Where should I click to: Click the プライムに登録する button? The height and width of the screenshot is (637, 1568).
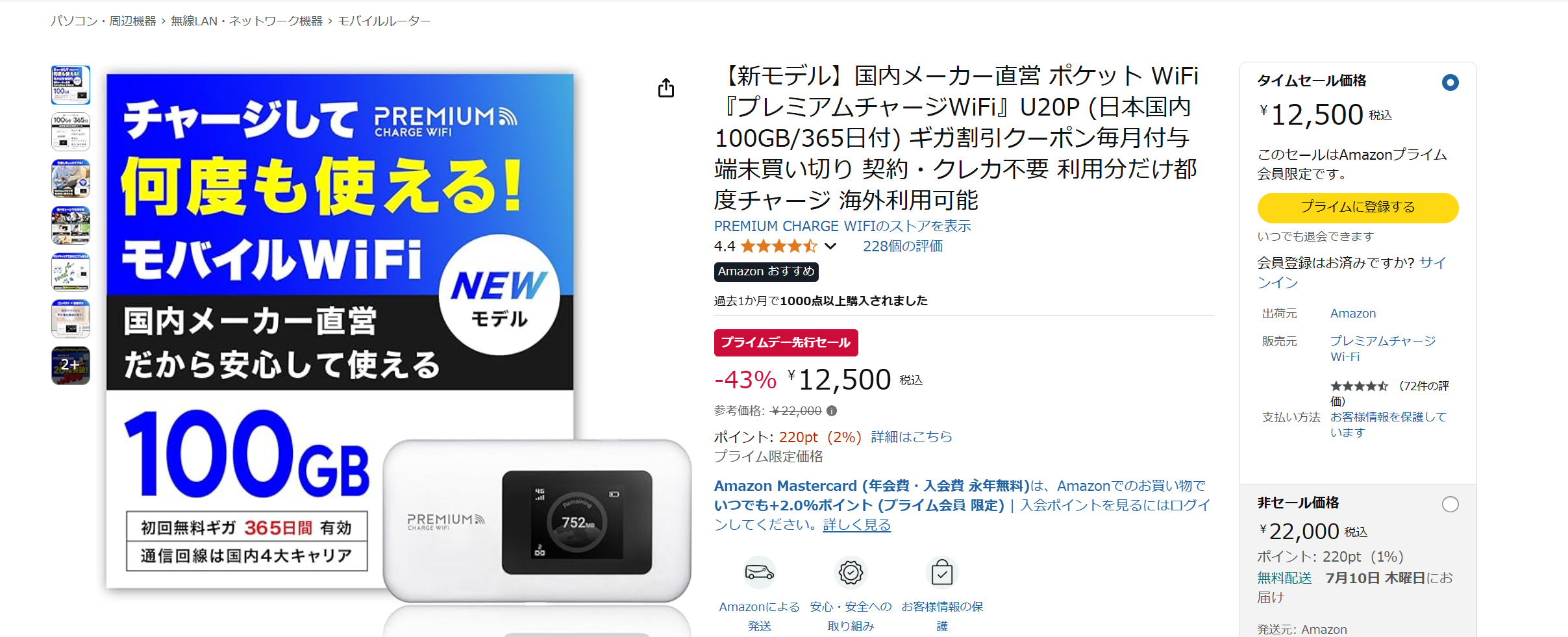pyautogui.click(x=1358, y=208)
